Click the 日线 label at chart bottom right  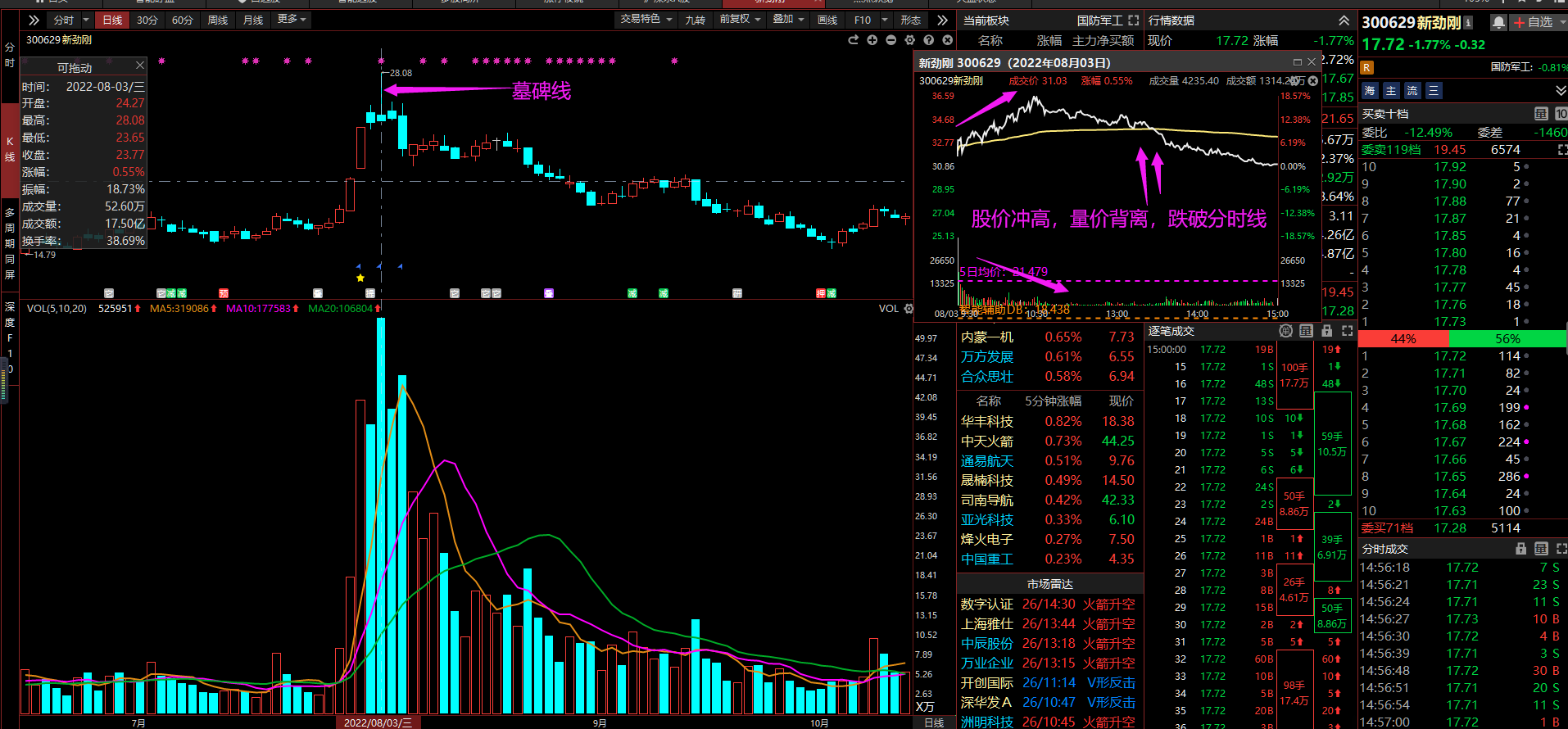[934, 722]
